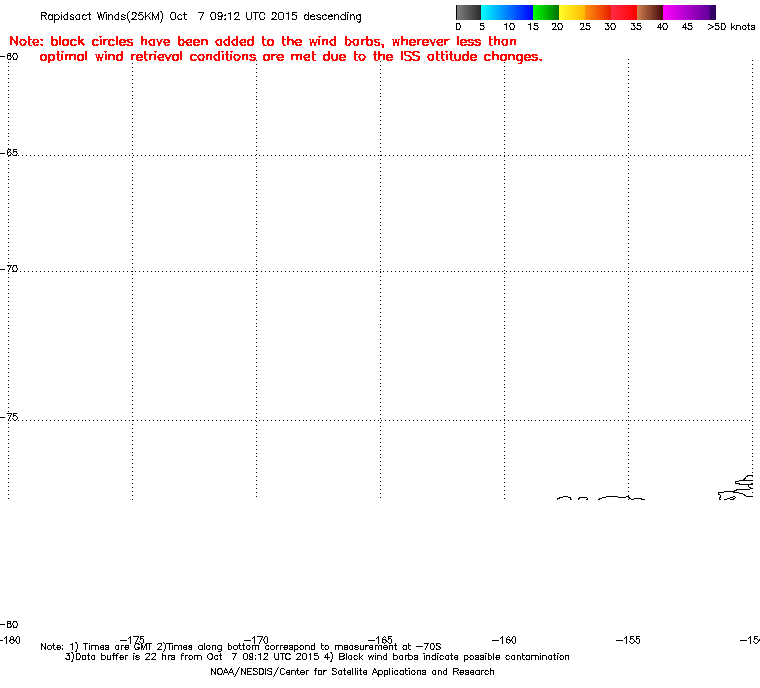760x688 pixels.
Task: Click the red 'optimal wind retrieval conditions' line
Action: (291, 56)
